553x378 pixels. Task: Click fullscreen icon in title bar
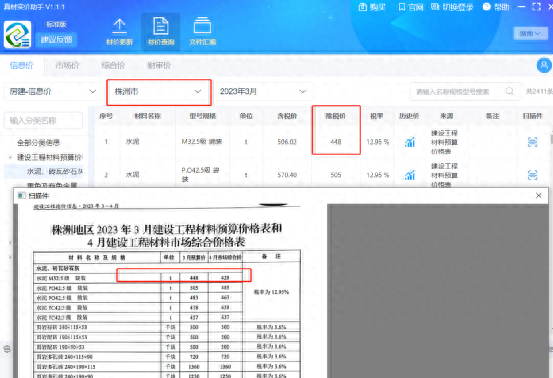pos(536,7)
